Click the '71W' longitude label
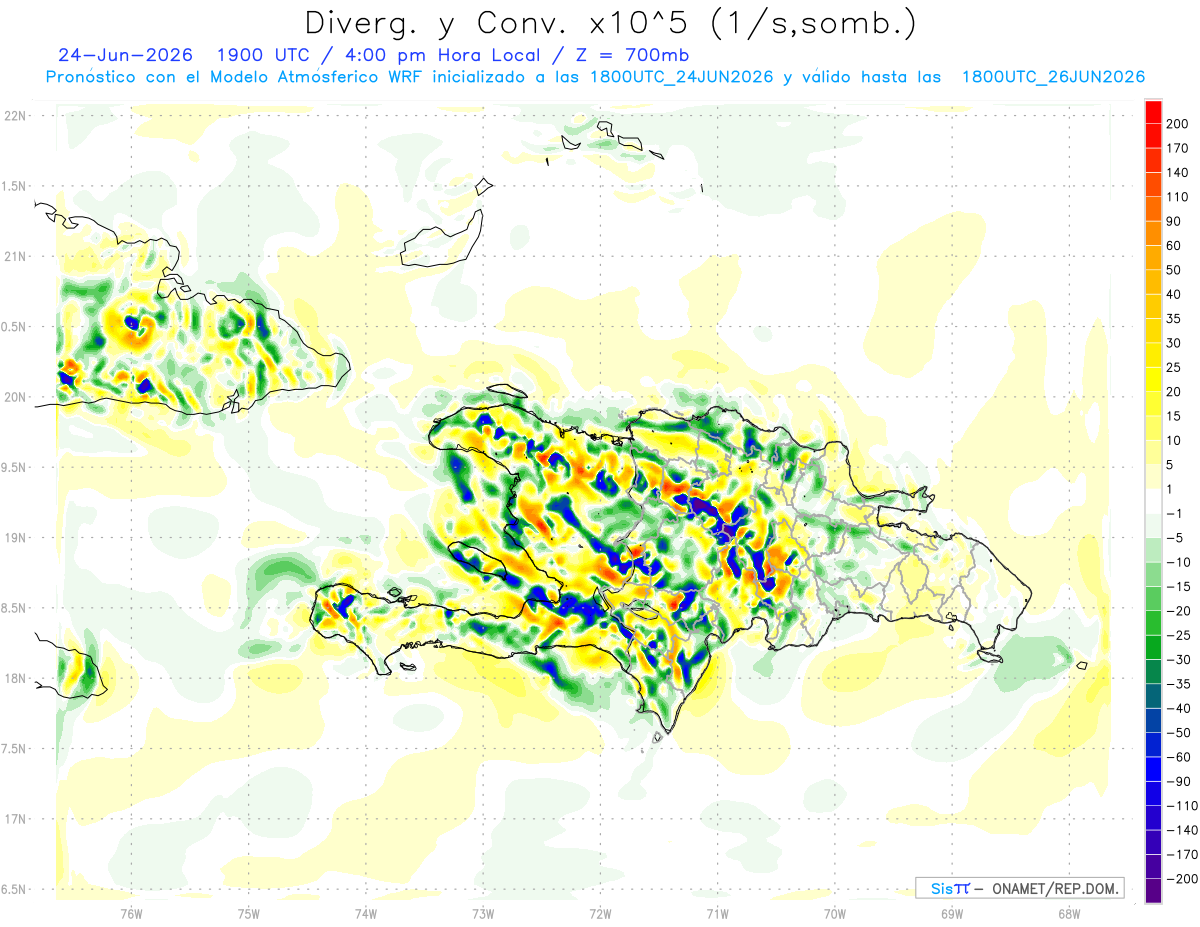Viewport: 1200px width, 927px height. point(716,912)
